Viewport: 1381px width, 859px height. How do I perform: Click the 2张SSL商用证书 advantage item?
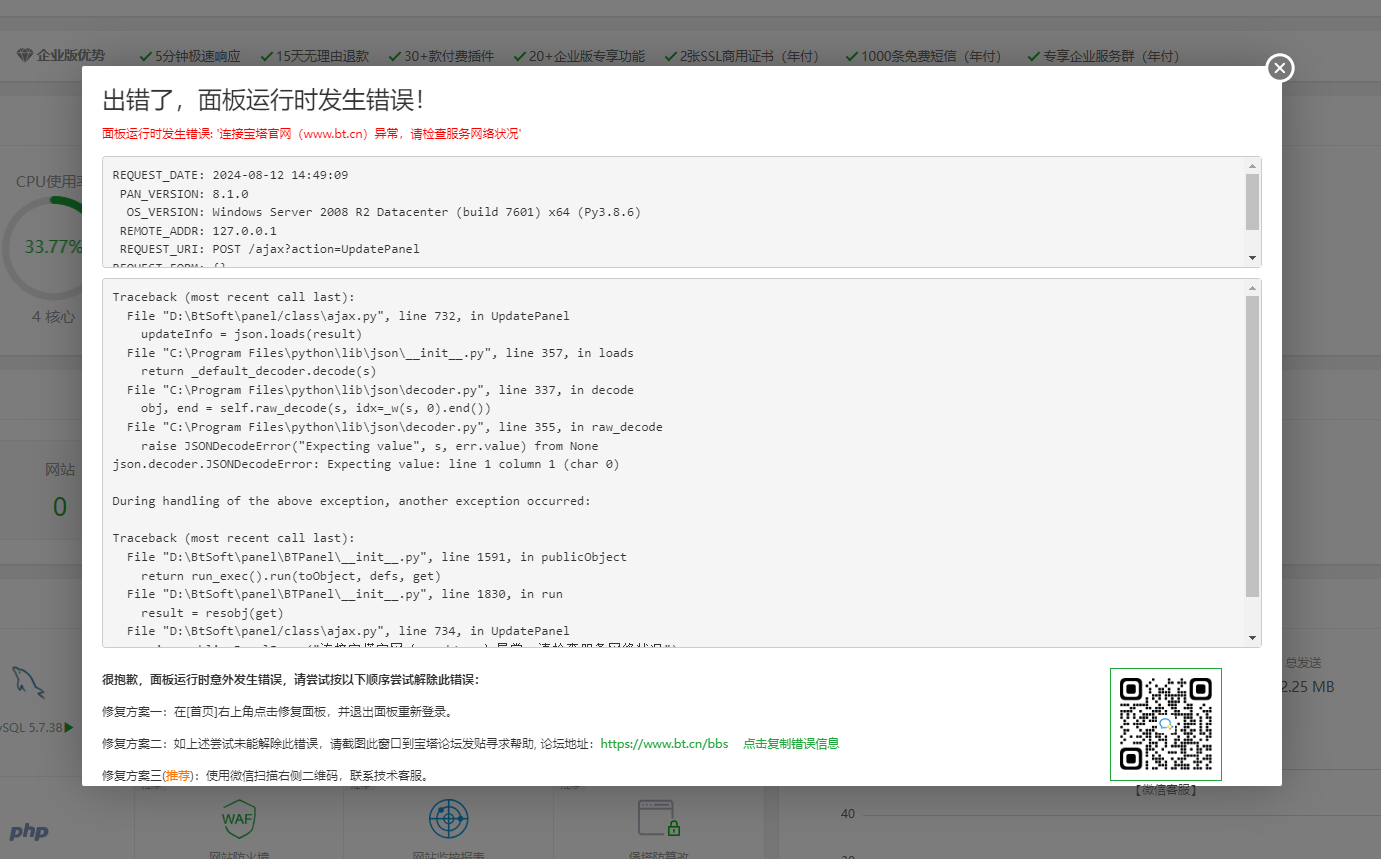point(744,57)
